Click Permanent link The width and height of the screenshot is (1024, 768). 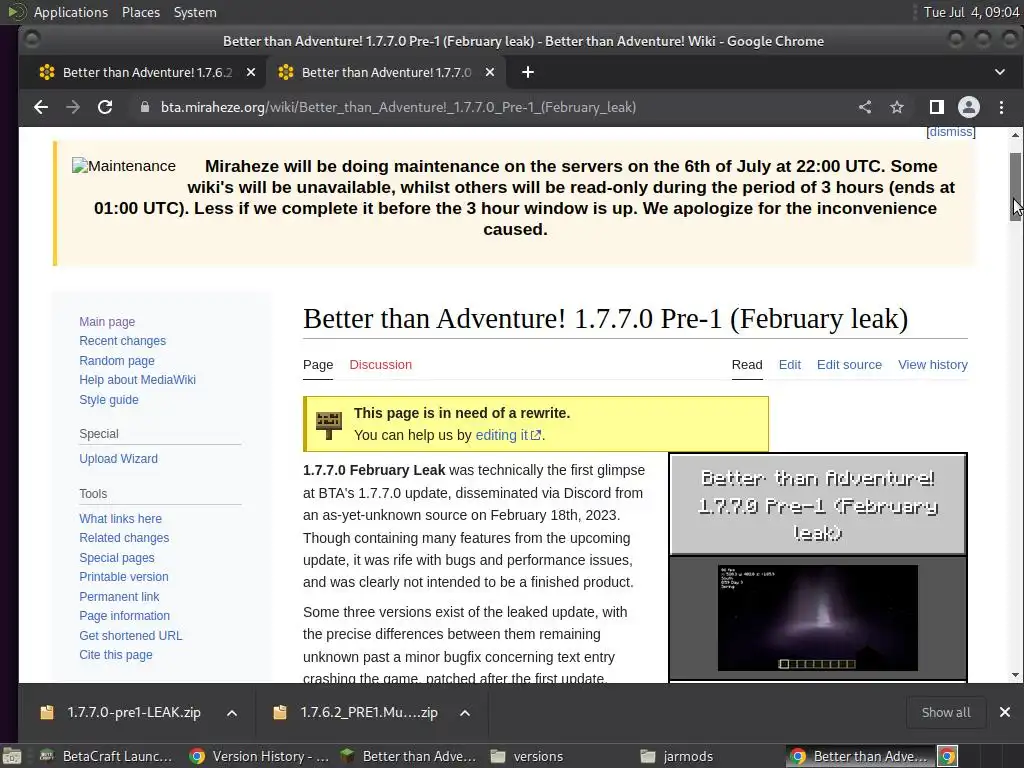pos(119,597)
